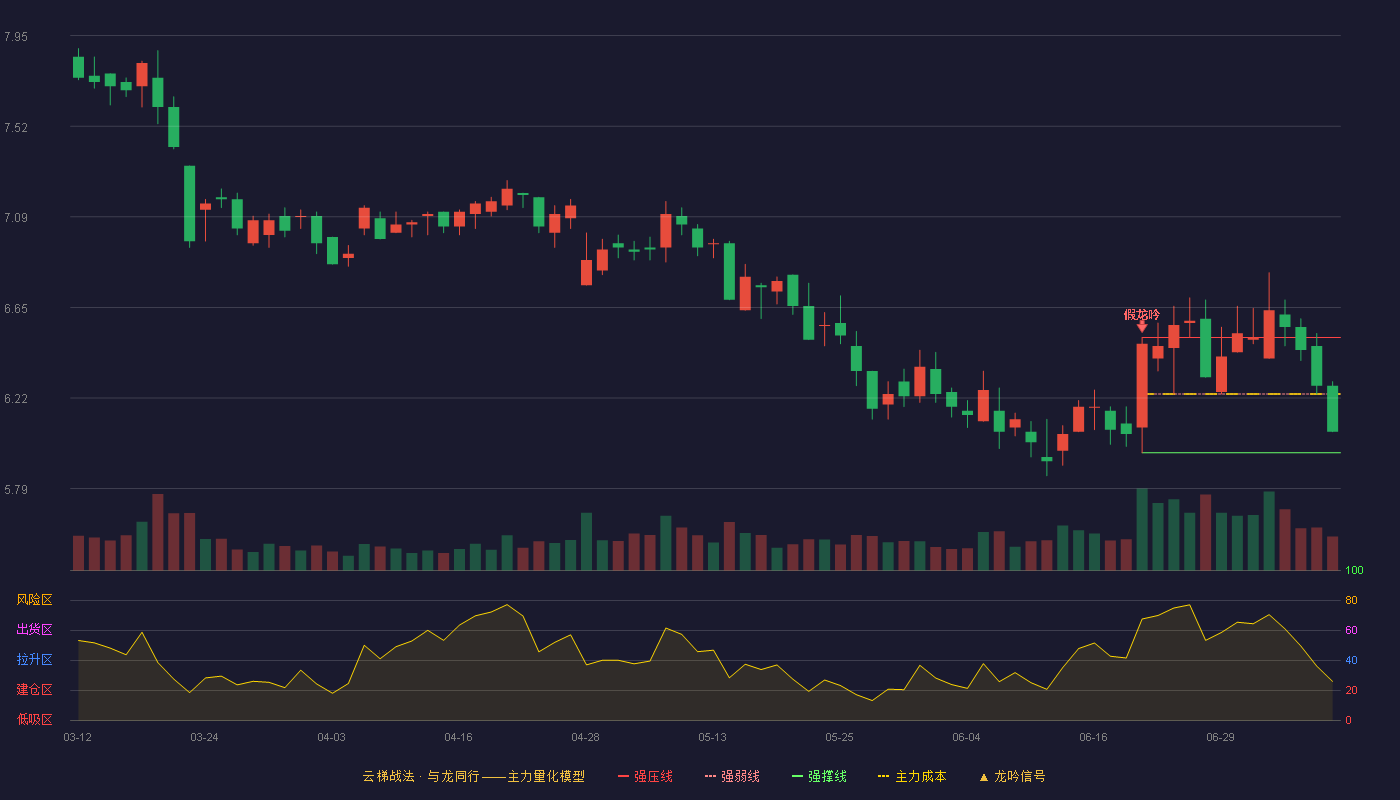This screenshot has height=800, width=1400.
Task: Click the 6.22 price axis label
Action: [16, 399]
